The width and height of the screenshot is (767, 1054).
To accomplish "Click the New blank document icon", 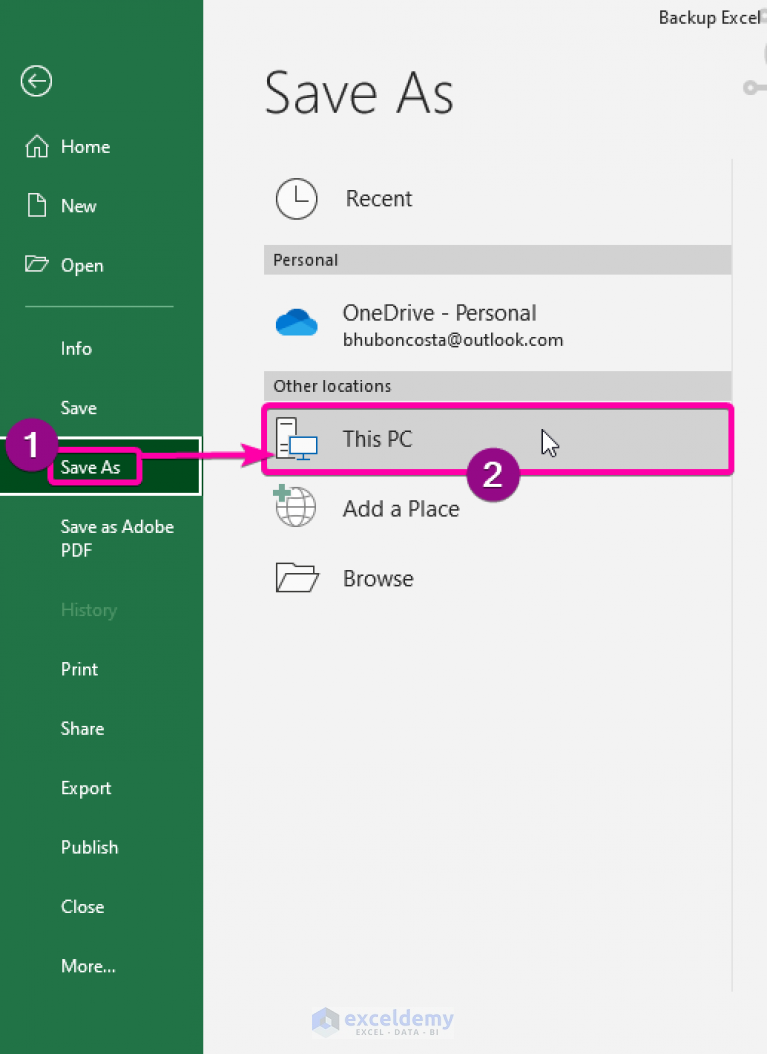I will pos(37,205).
